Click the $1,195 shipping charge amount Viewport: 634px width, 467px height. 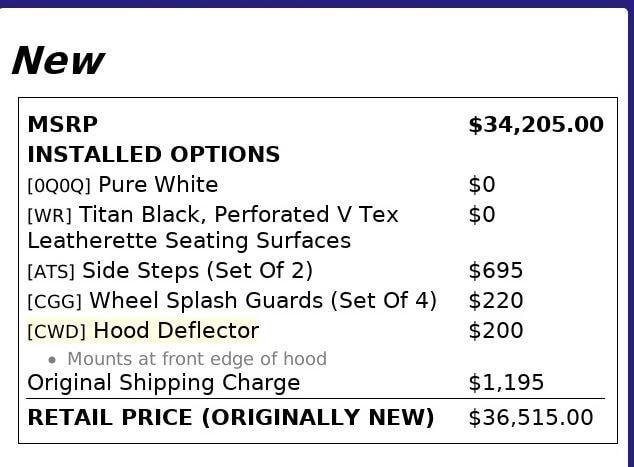tap(506, 383)
